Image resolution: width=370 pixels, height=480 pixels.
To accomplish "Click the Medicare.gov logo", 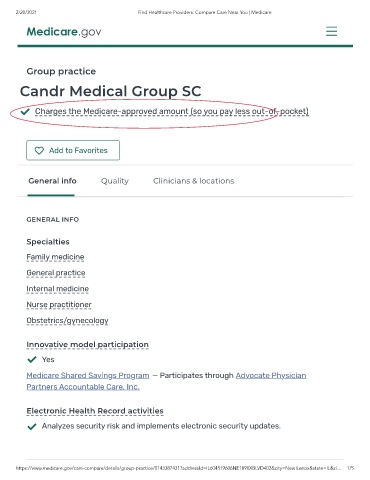I will point(64,32).
